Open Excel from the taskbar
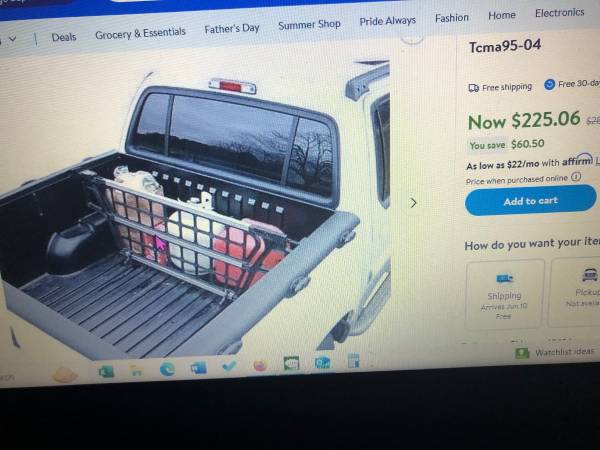The image size is (600, 450). 106,372
